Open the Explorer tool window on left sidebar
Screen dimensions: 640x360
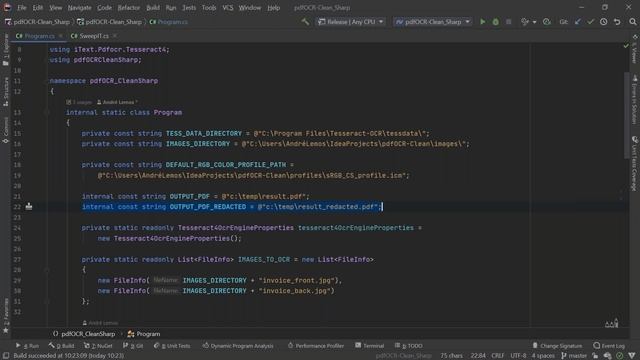click(x=6, y=50)
